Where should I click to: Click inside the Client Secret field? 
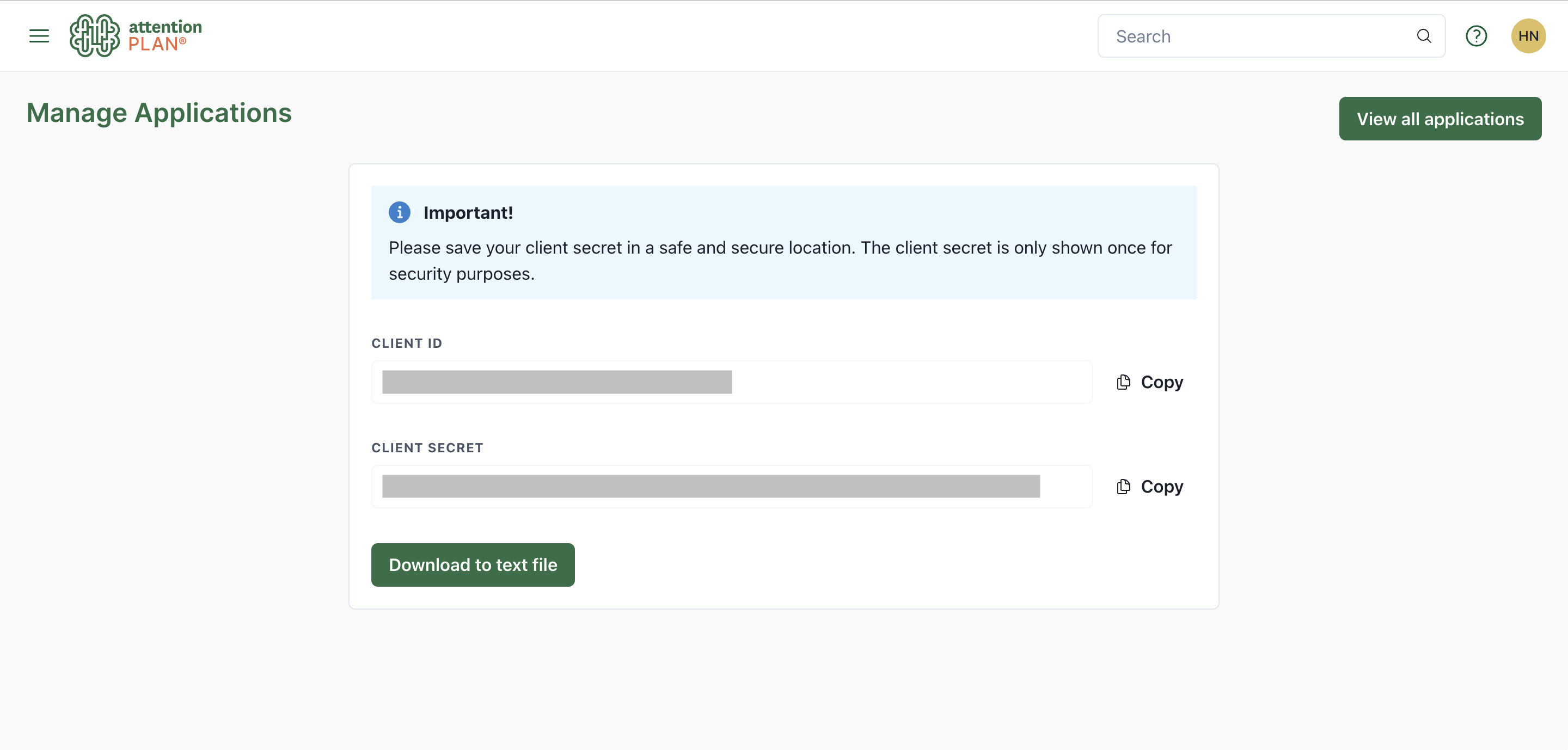point(731,487)
